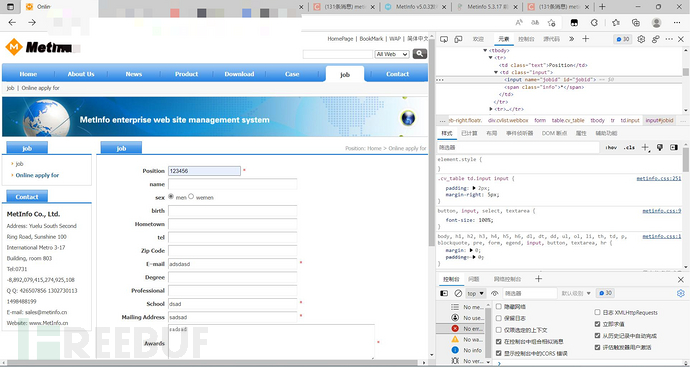The image size is (690, 367).
Task: Switch to the 欢迎 (Welcome) DevTools tab
Action: pyautogui.click(x=478, y=39)
